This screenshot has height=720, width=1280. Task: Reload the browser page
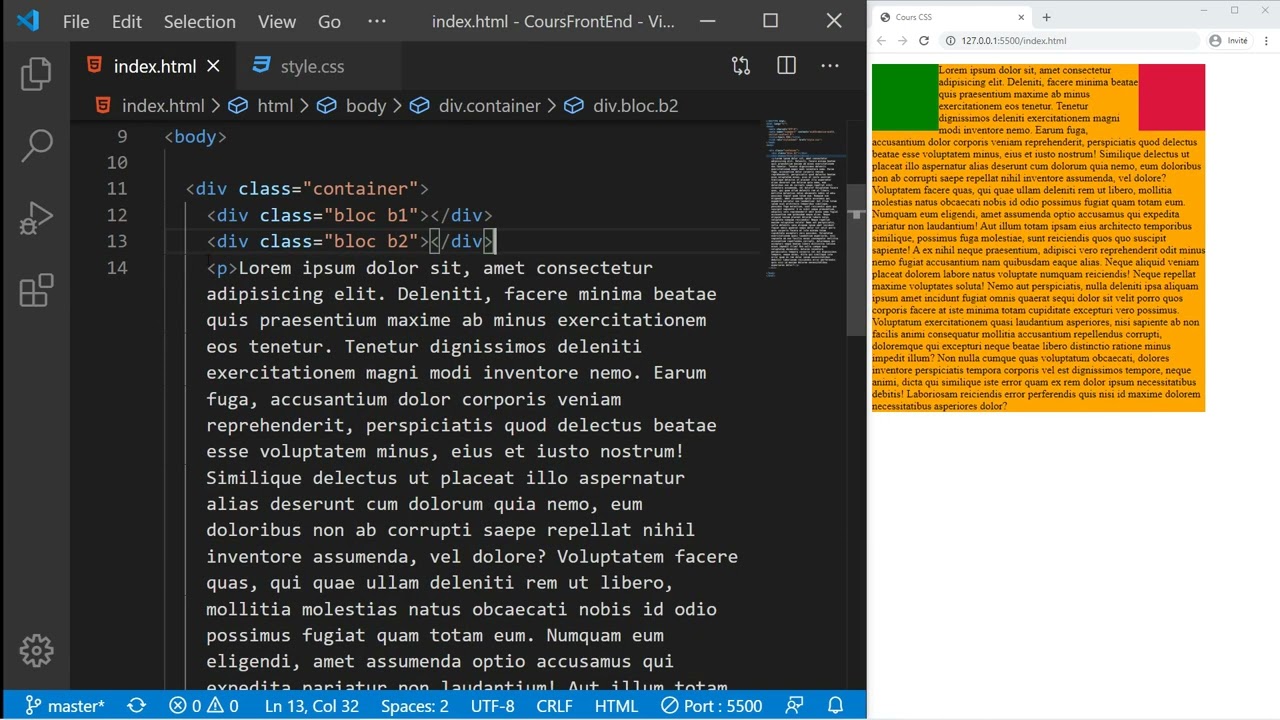click(x=924, y=41)
